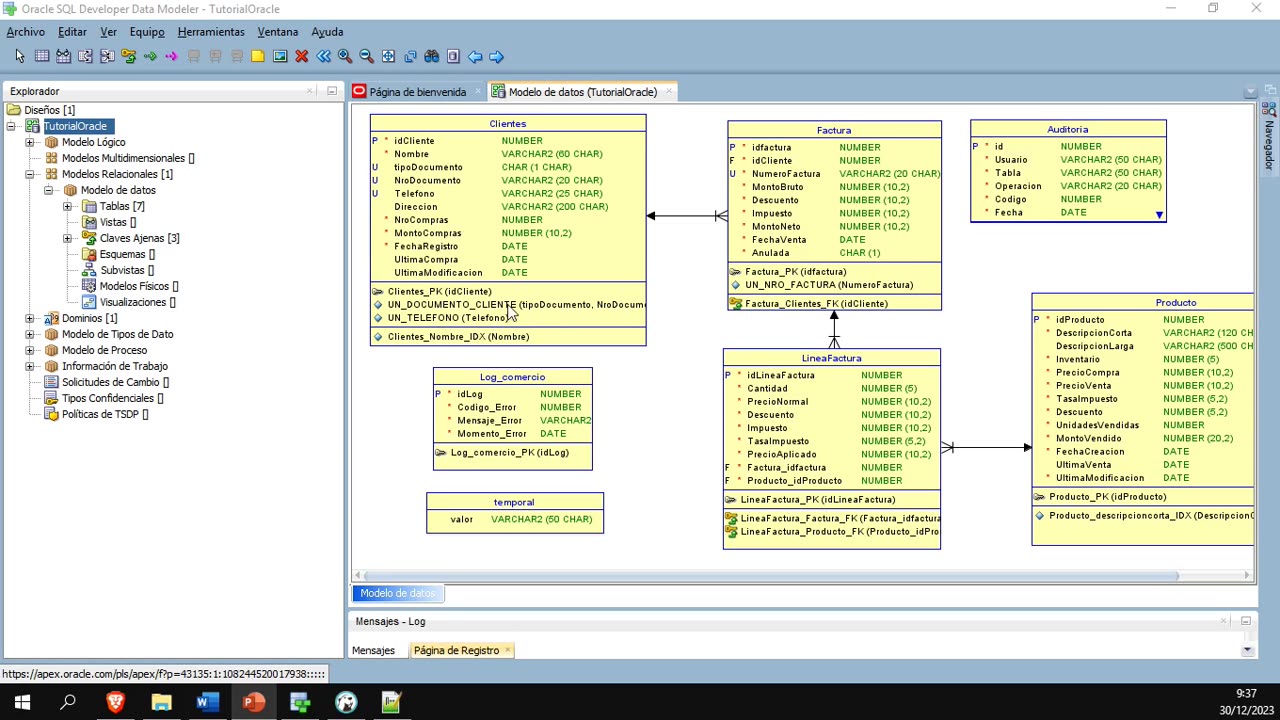Select the Log_comercio table title
Screen dimensions: 1280x720
click(x=512, y=377)
